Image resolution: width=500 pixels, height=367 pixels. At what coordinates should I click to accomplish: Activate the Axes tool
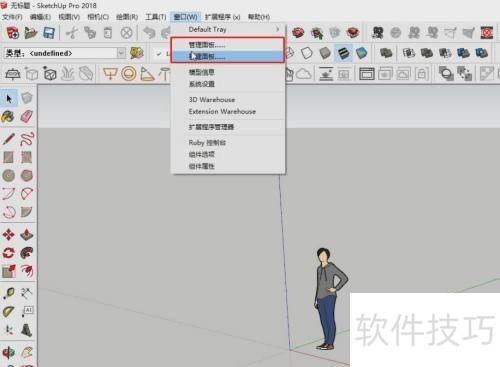tap(9, 330)
